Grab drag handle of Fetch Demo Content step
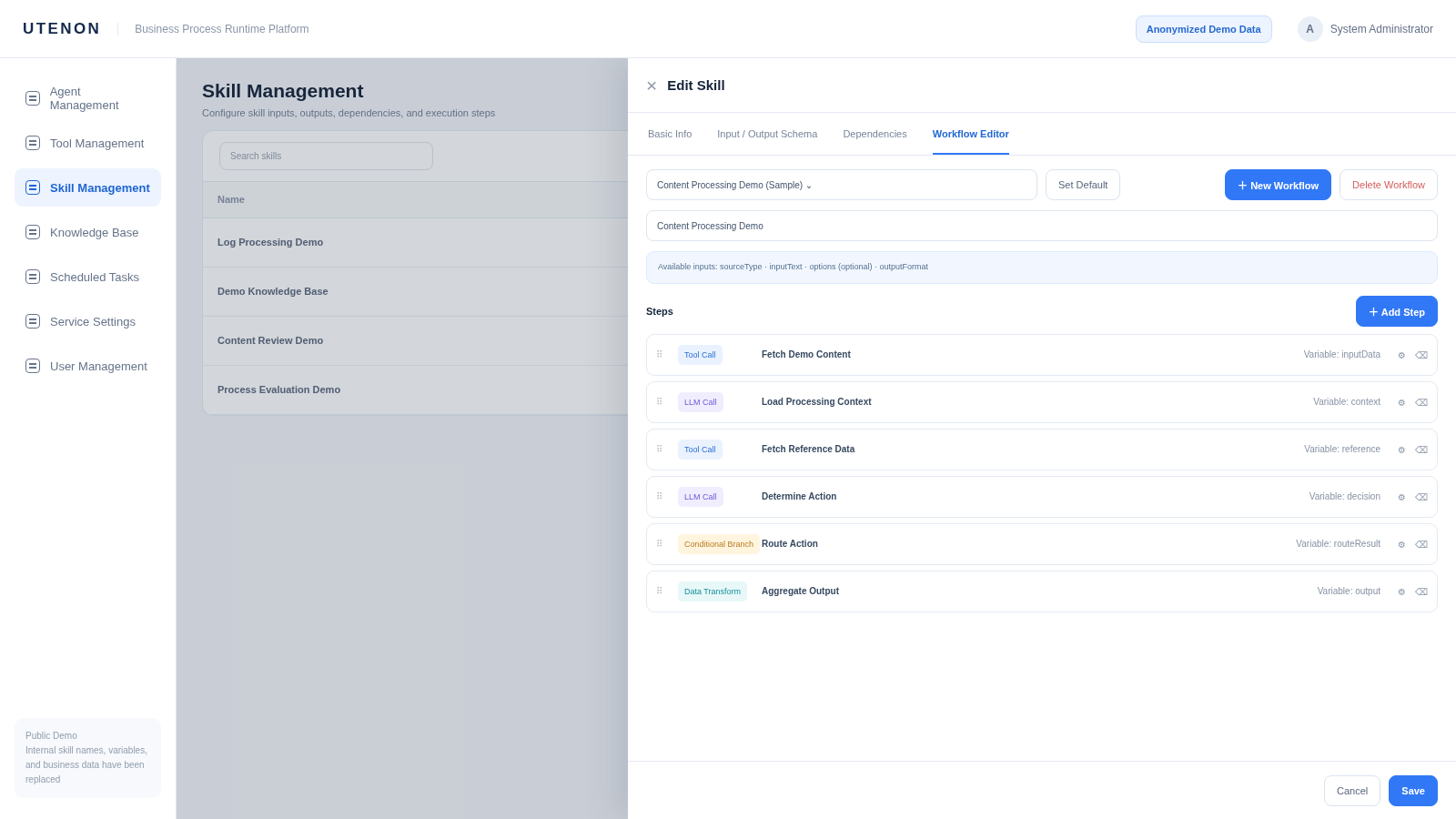1456x819 pixels. click(660, 355)
